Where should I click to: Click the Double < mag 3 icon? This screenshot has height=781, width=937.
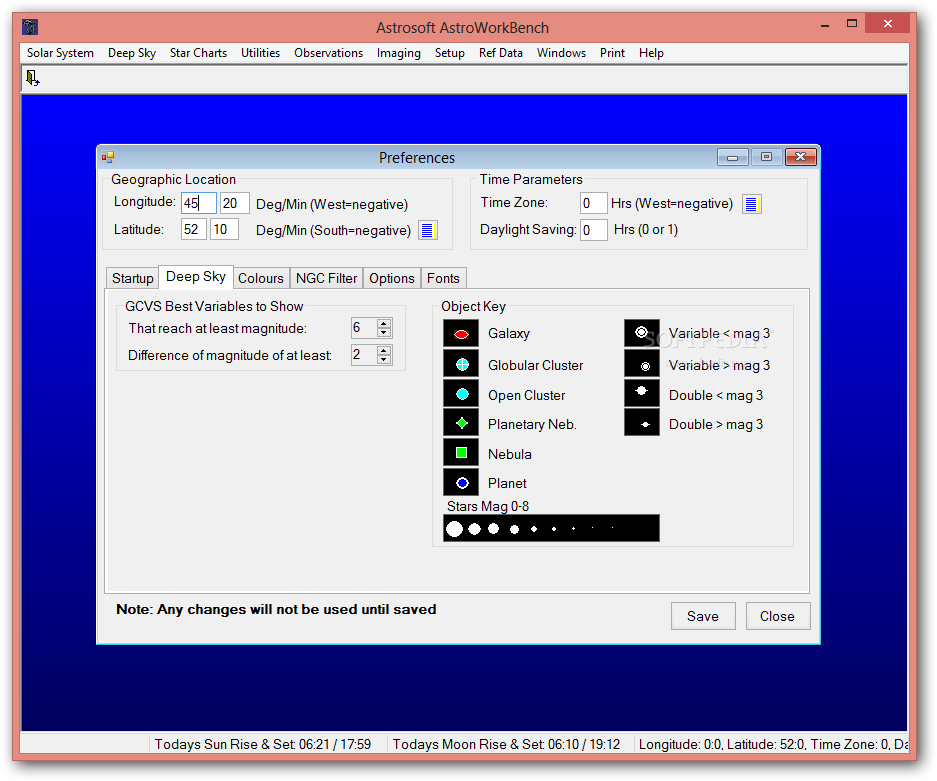click(642, 394)
